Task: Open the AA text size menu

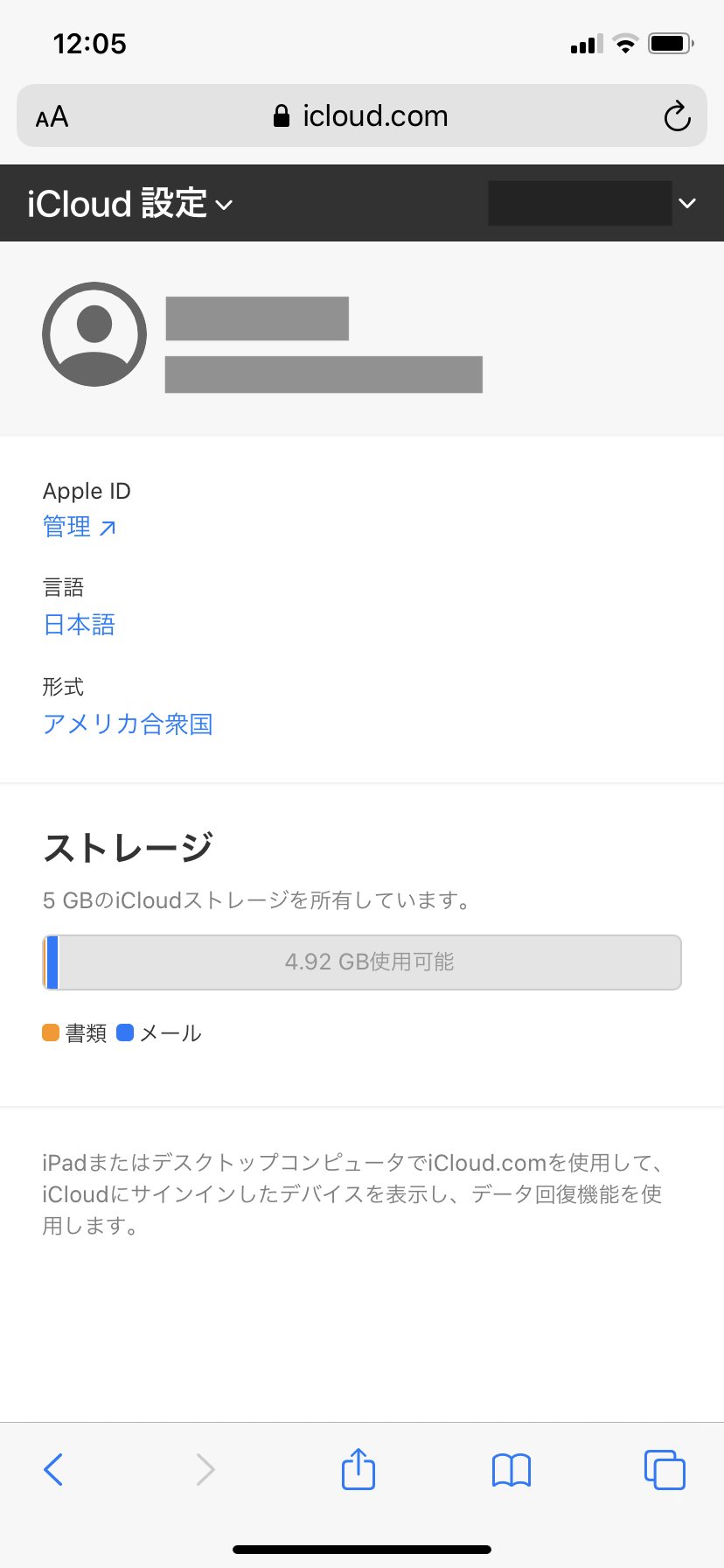Action: point(52,117)
